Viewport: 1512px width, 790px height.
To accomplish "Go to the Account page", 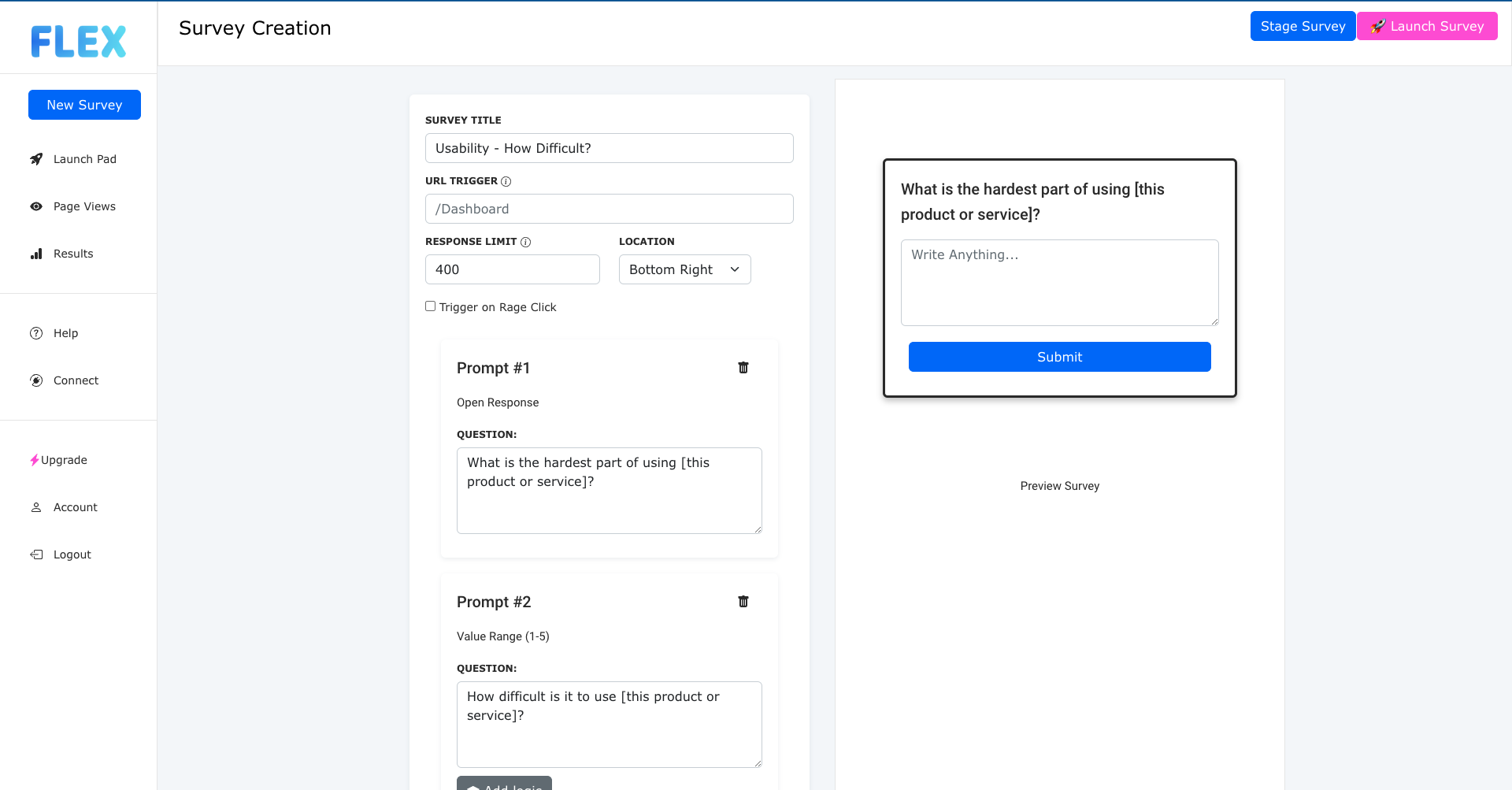I will 75,507.
